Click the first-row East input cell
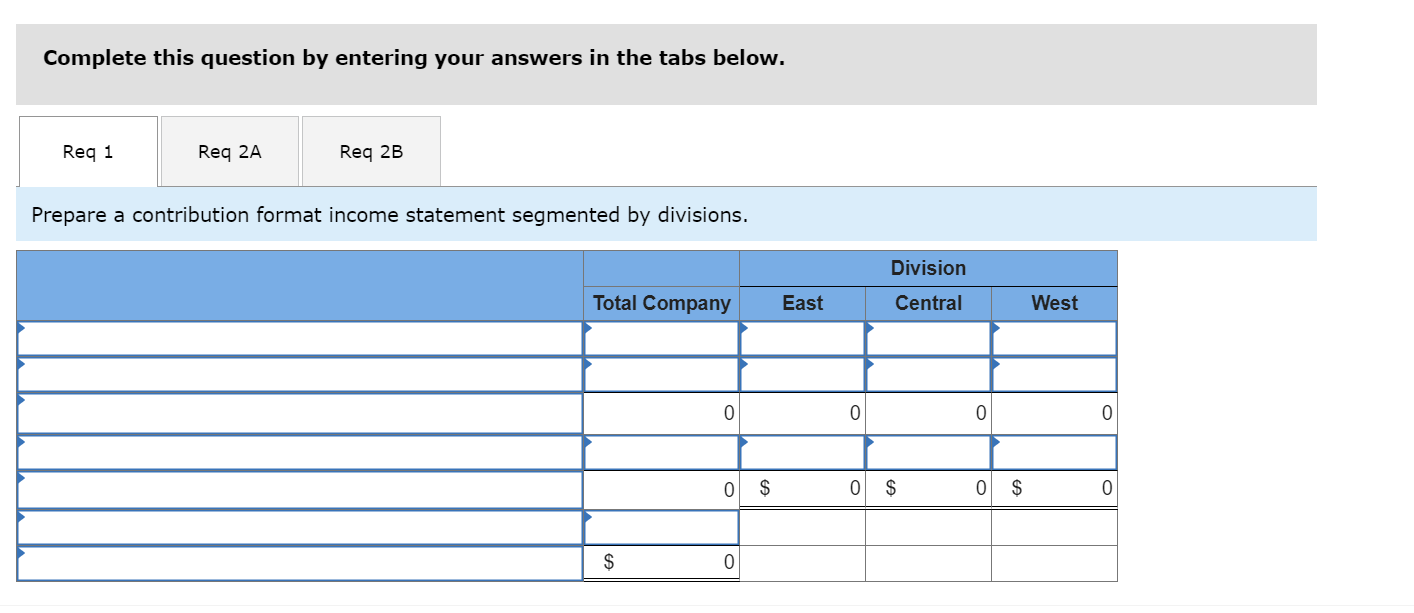 pyautogui.click(x=802, y=339)
